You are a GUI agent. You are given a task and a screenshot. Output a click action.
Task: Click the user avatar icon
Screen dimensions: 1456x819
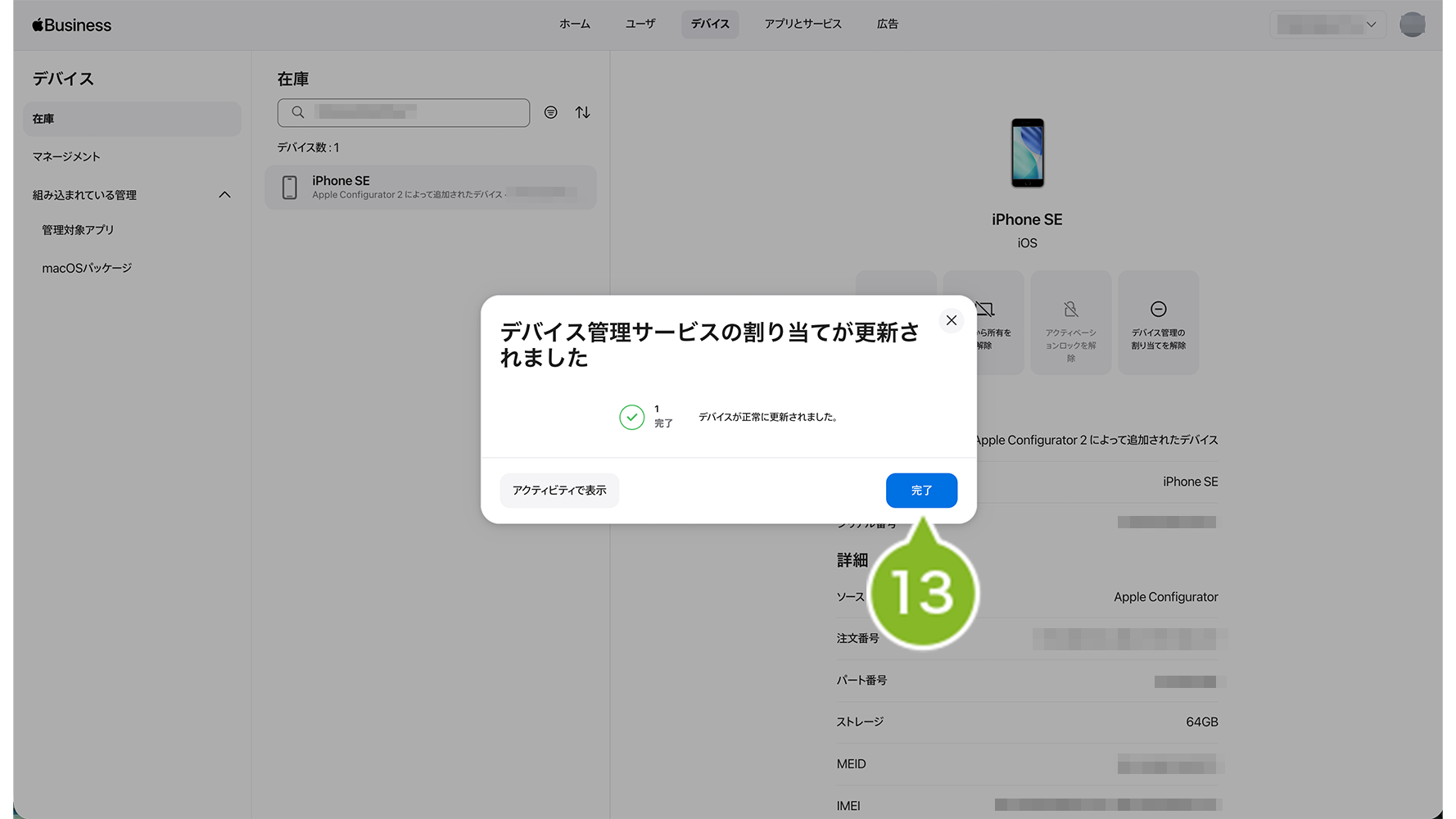(1412, 25)
